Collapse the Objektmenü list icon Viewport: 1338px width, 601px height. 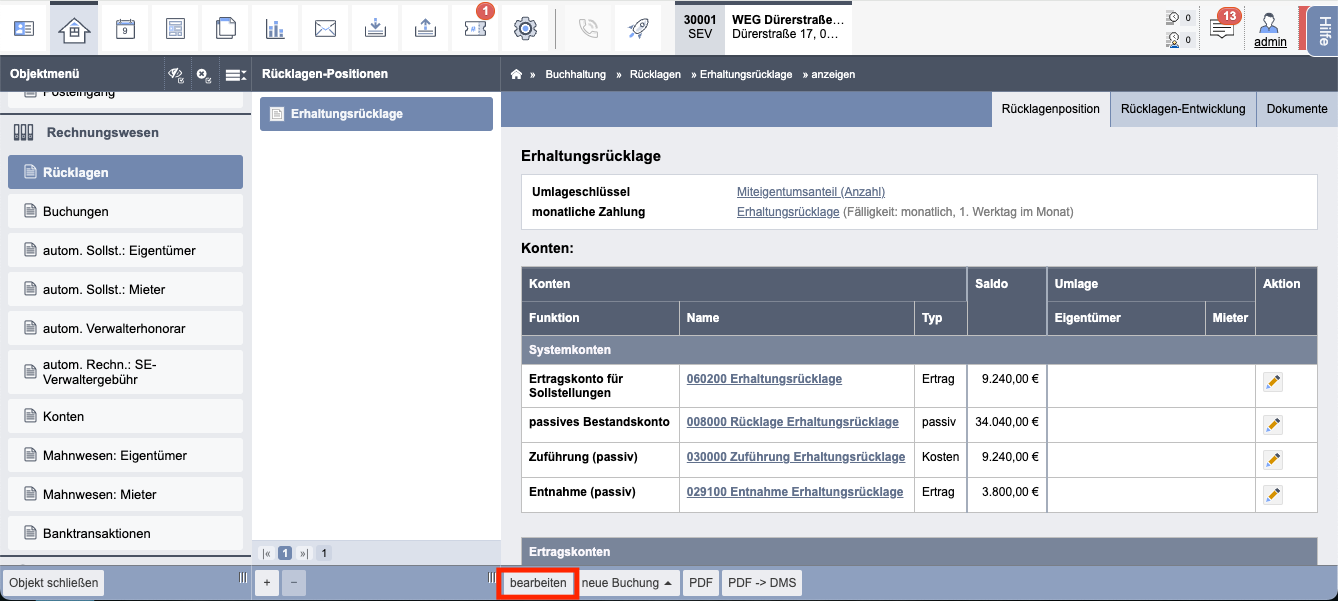(x=235, y=74)
